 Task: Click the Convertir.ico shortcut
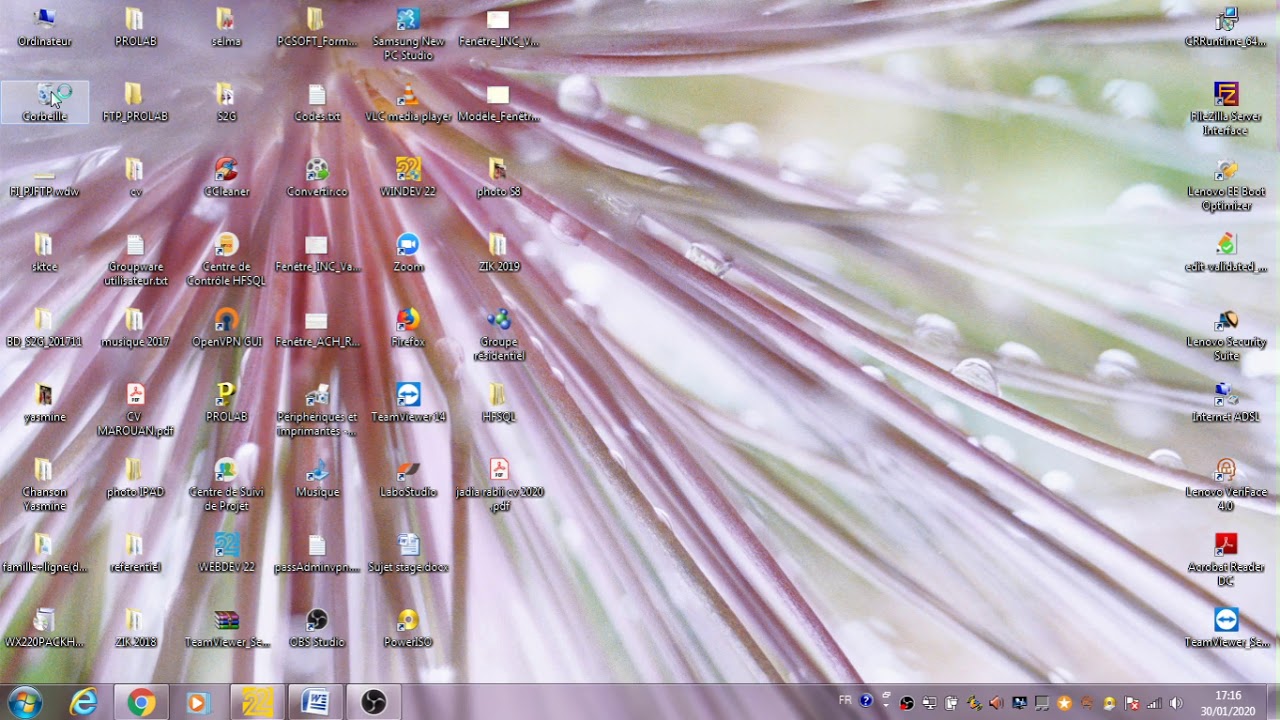point(317,177)
